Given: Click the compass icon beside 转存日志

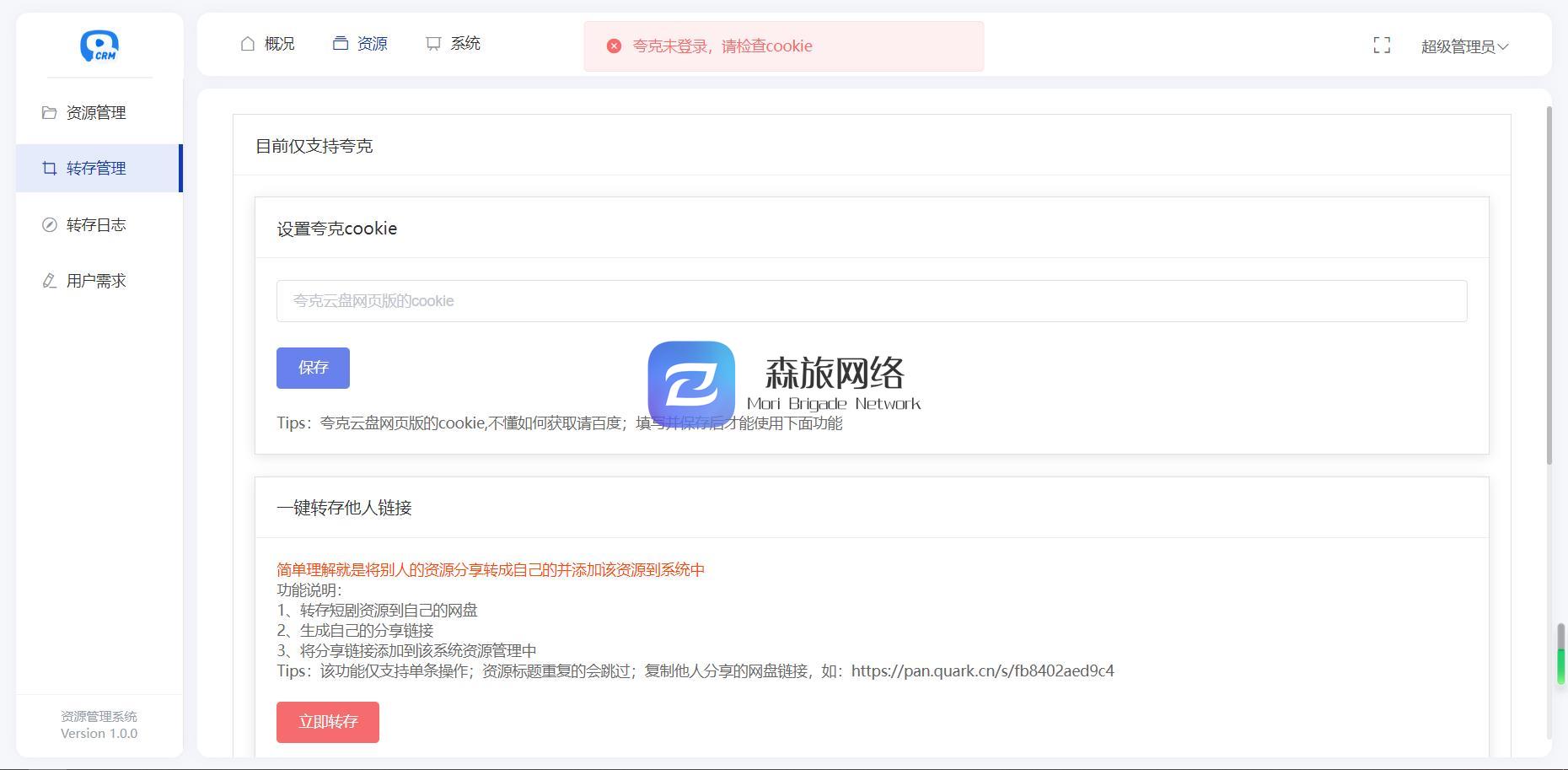Looking at the screenshot, I should 50,224.
